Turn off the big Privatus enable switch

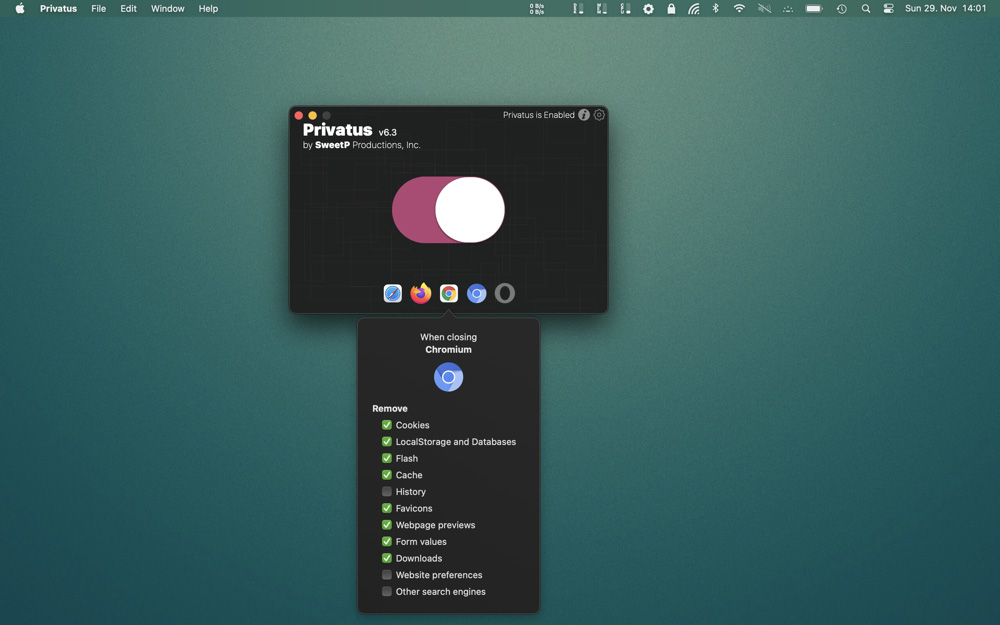coord(448,210)
